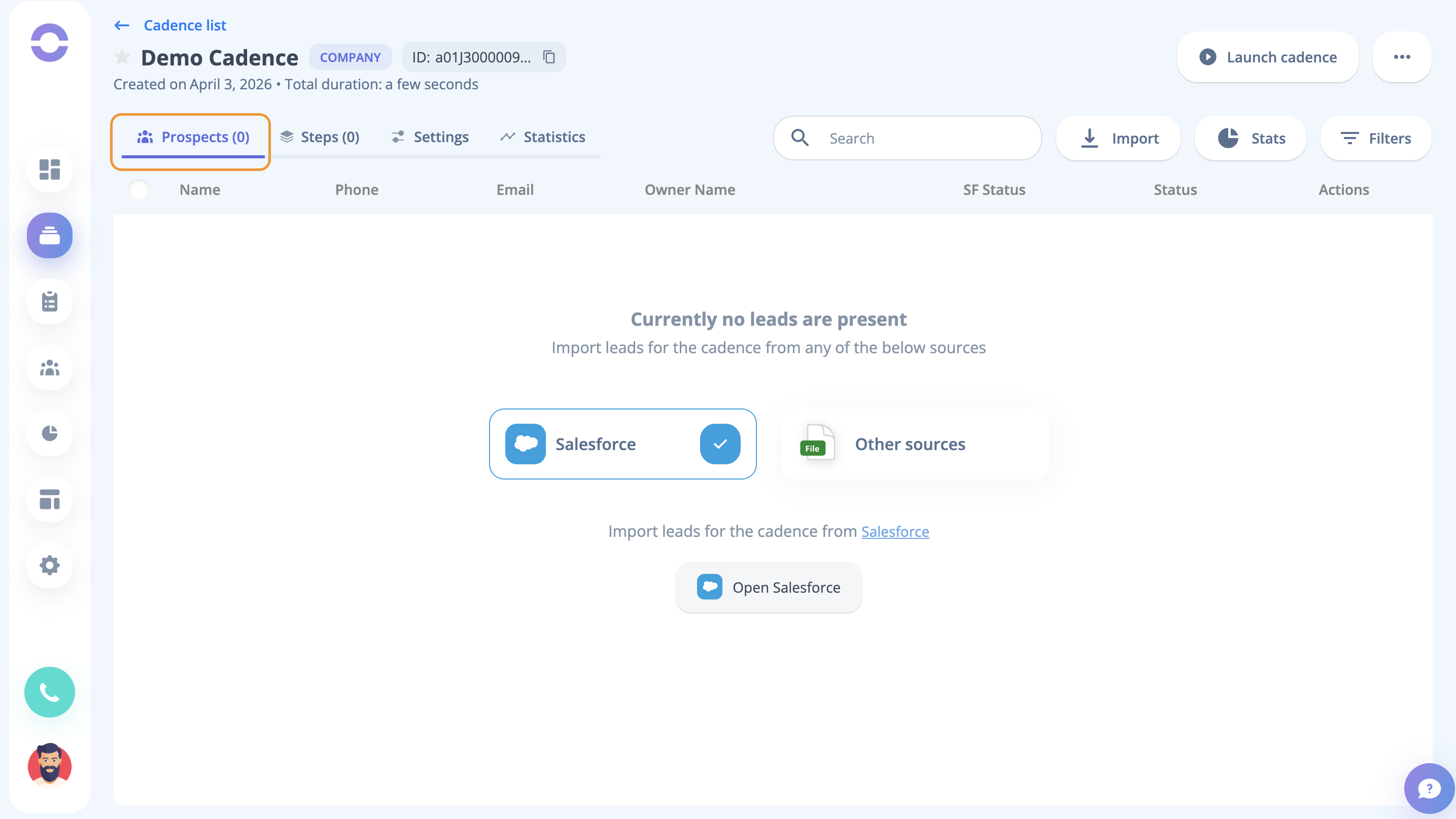This screenshot has width=1456, height=819.
Task: Open the dashboard icon in sidebar
Action: click(50, 169)
